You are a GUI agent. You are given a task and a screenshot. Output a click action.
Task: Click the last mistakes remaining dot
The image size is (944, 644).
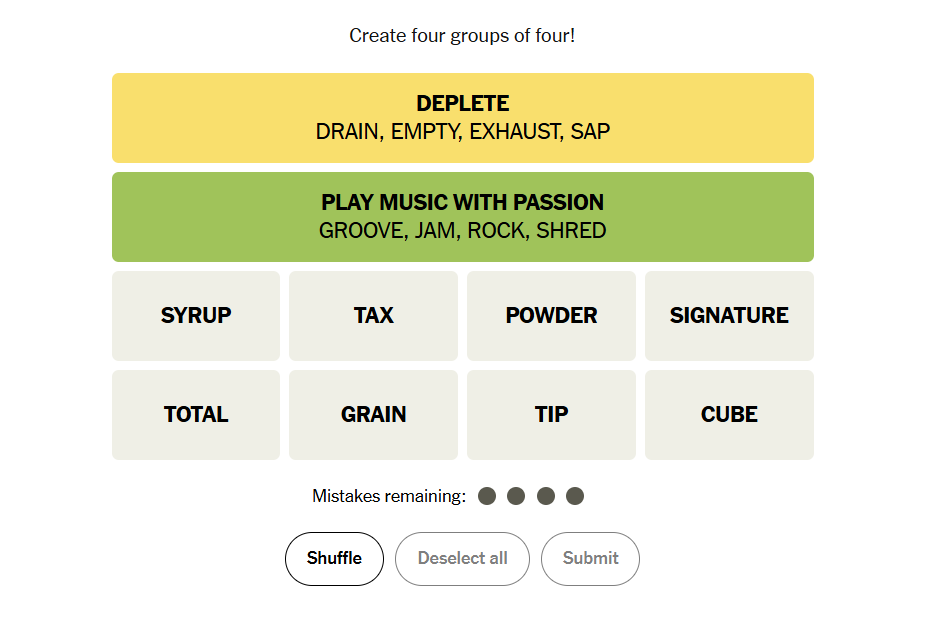tap(575, 496)
